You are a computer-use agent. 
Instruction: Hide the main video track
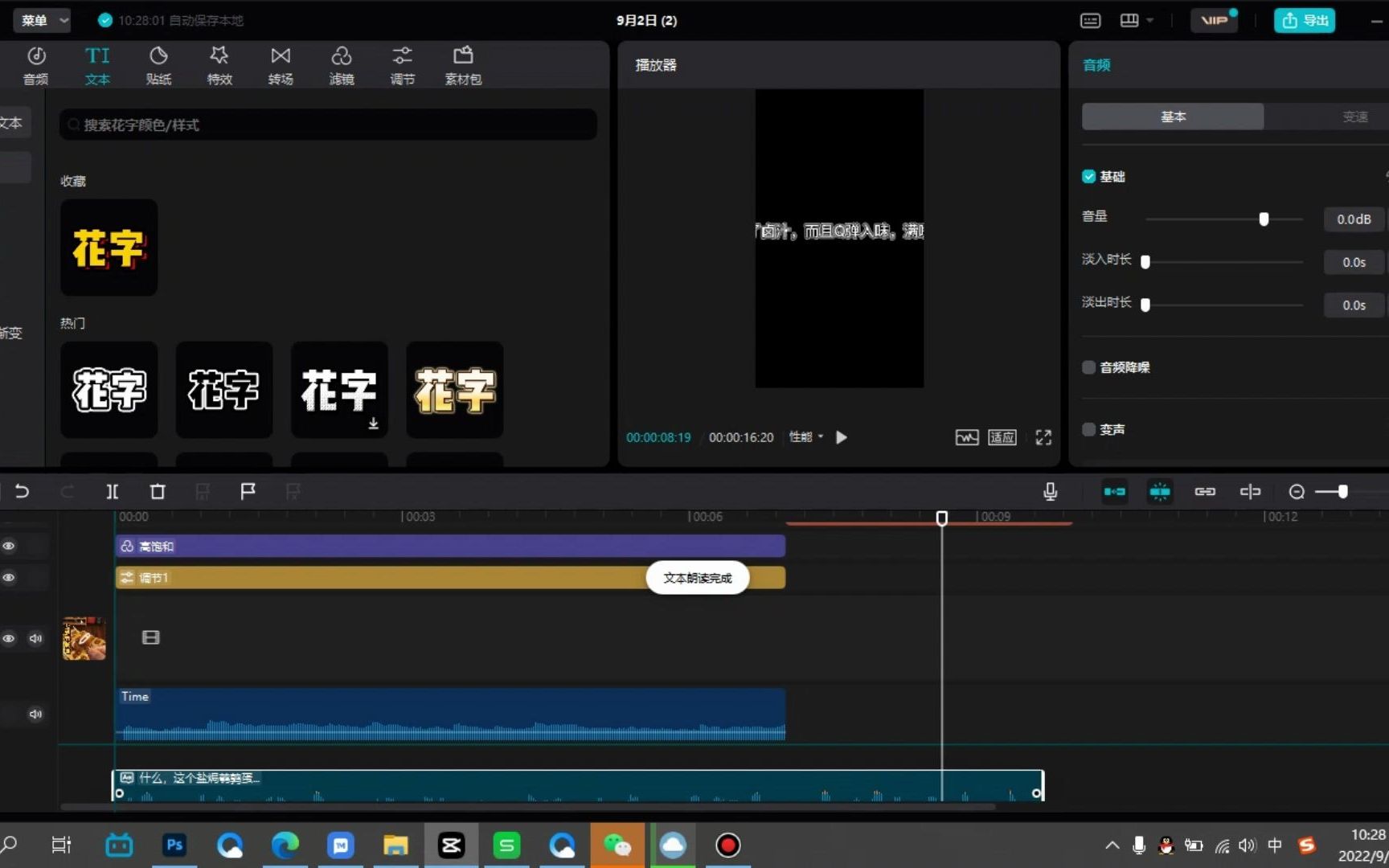tap(9, 638)
